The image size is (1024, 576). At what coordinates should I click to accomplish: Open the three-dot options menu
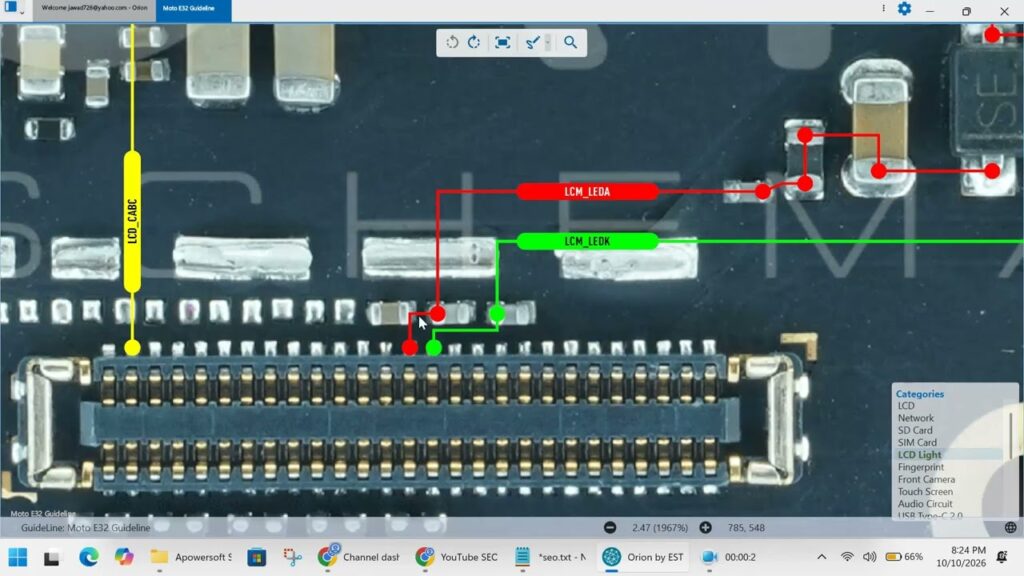pos(884,8)
